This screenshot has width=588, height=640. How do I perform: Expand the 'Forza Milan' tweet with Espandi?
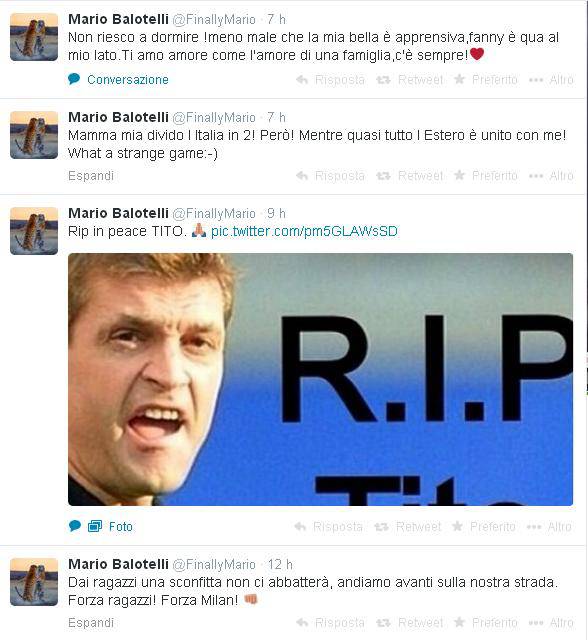(x=91, y=623)
